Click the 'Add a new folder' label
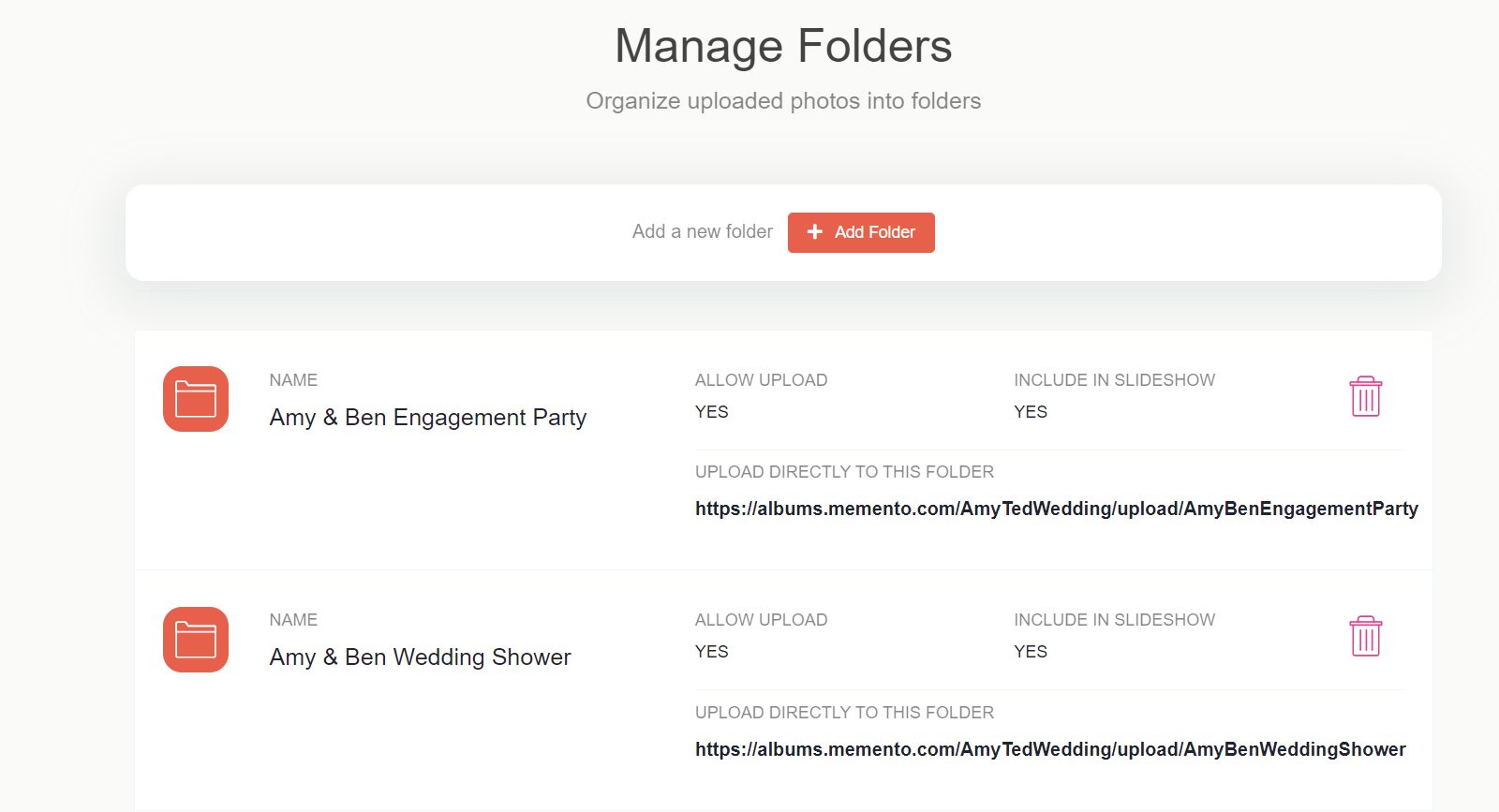 [x=703, y=231]
